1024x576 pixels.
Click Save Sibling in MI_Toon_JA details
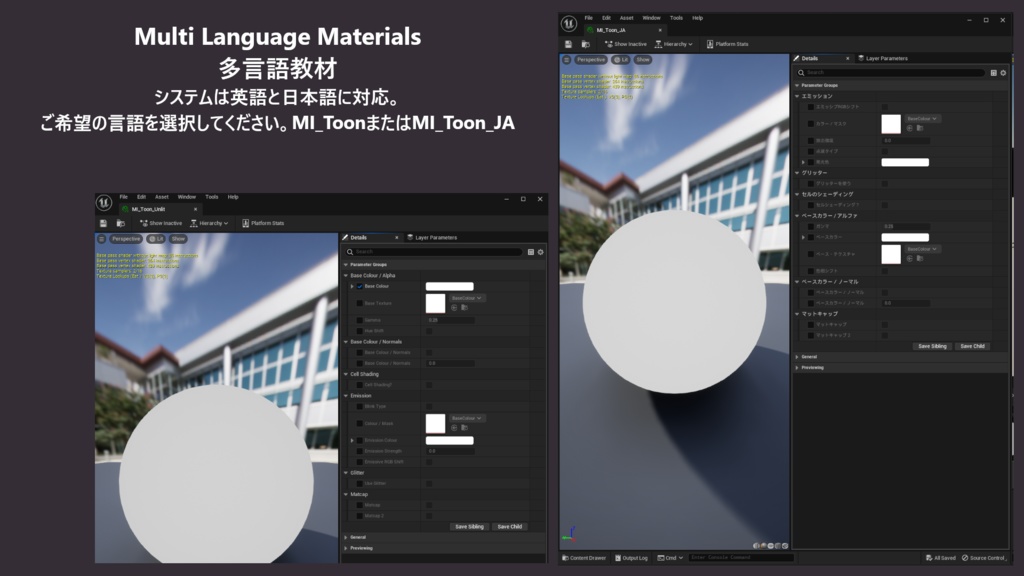pos(932,347)
